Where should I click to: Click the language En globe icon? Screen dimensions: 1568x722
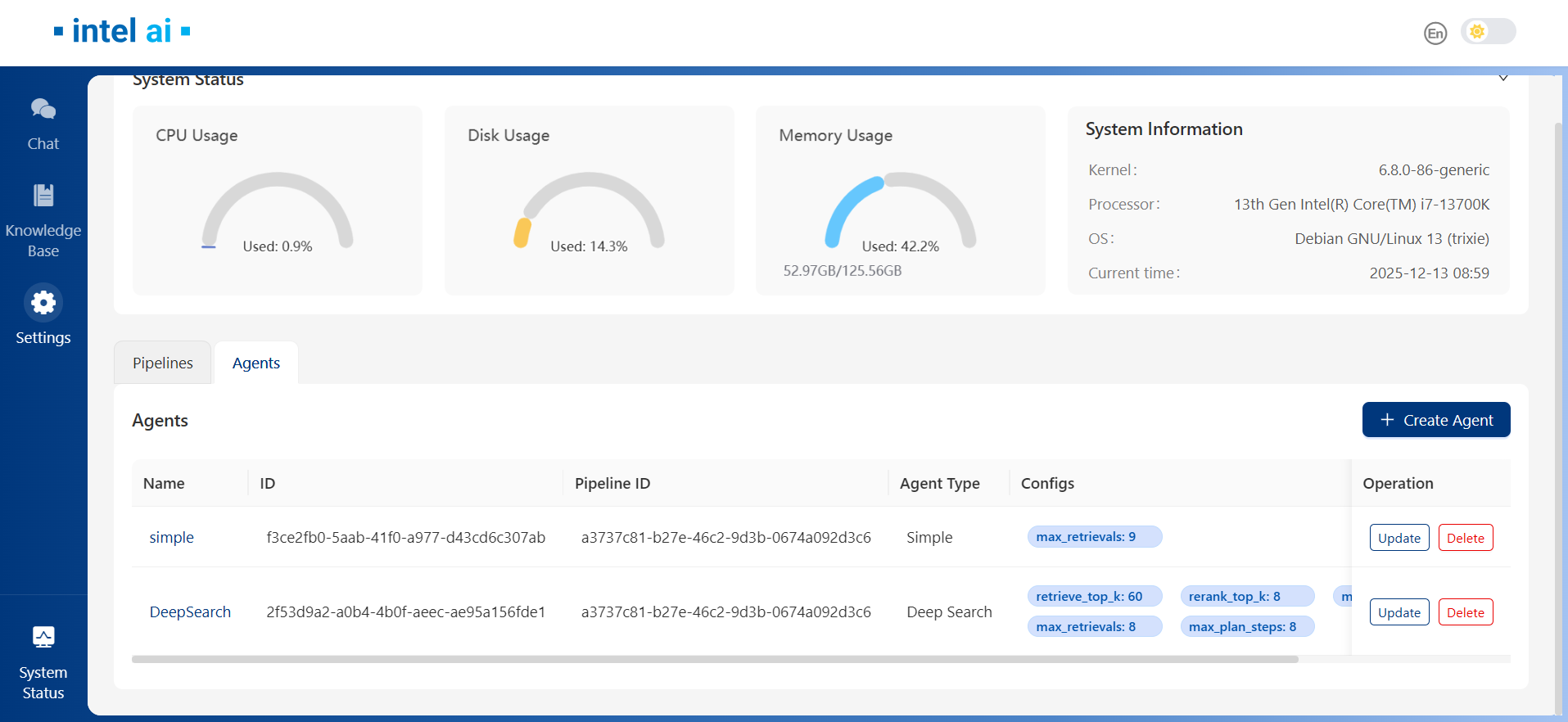[1435, 34]
